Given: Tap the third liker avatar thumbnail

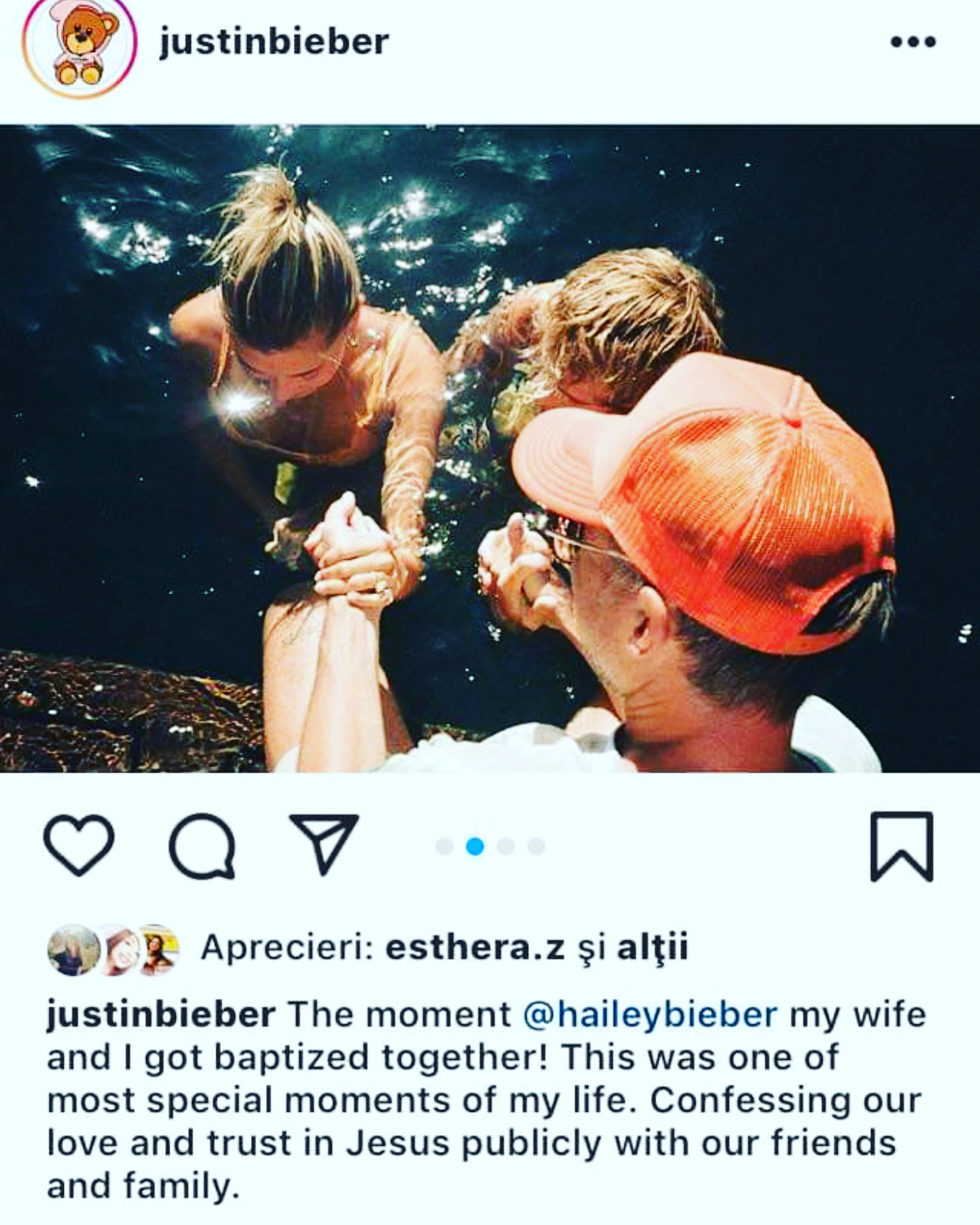Looking at the screenshot, I should click(x=158, y=950).
